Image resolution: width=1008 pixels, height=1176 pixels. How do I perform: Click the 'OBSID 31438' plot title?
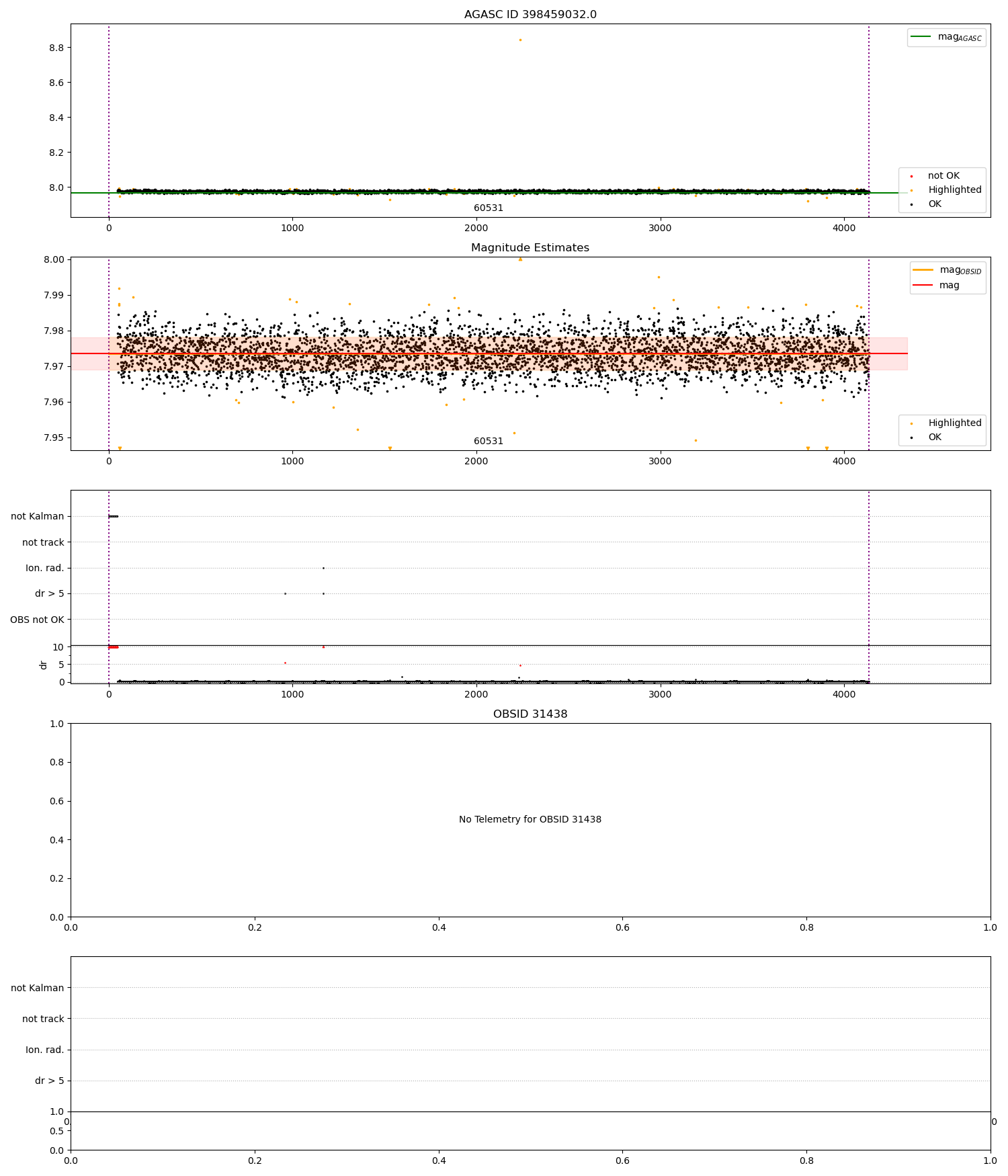[x=530, y=714]
